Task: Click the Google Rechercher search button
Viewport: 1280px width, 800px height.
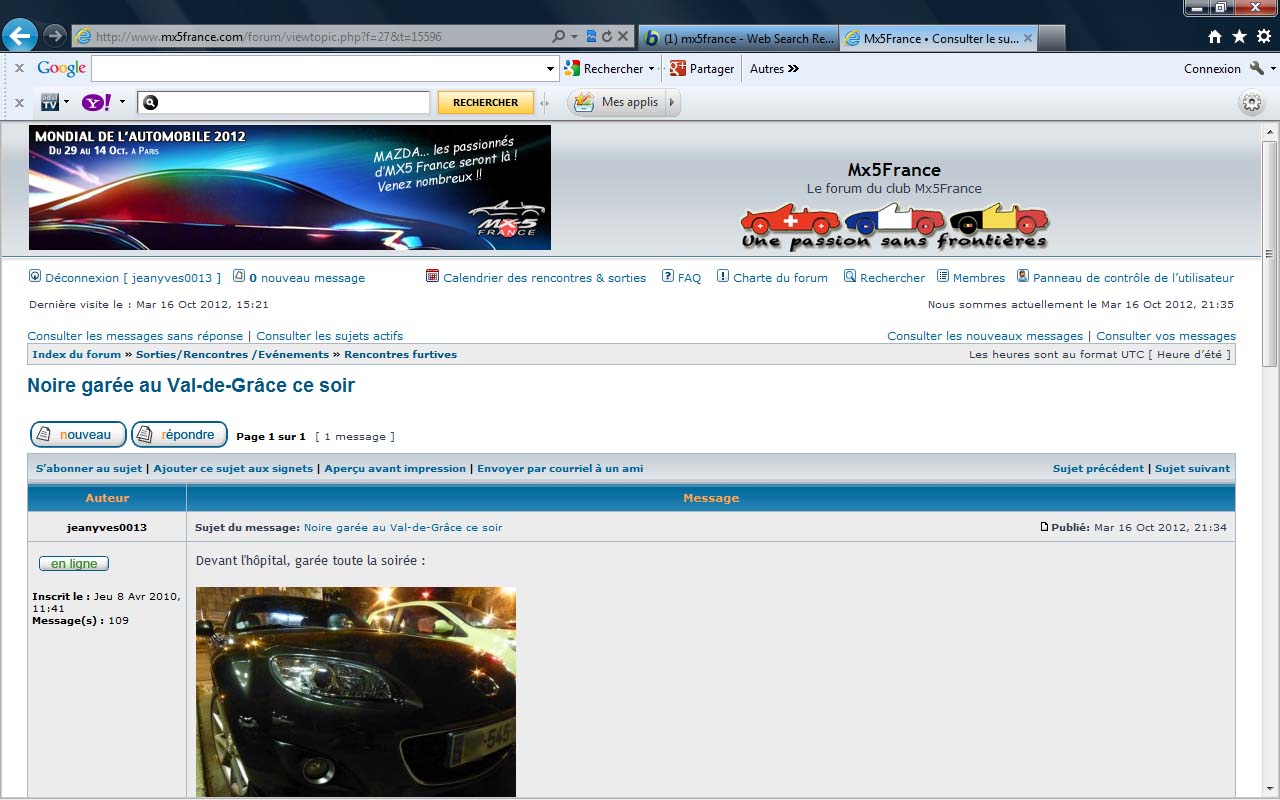Action: point(603,69)
